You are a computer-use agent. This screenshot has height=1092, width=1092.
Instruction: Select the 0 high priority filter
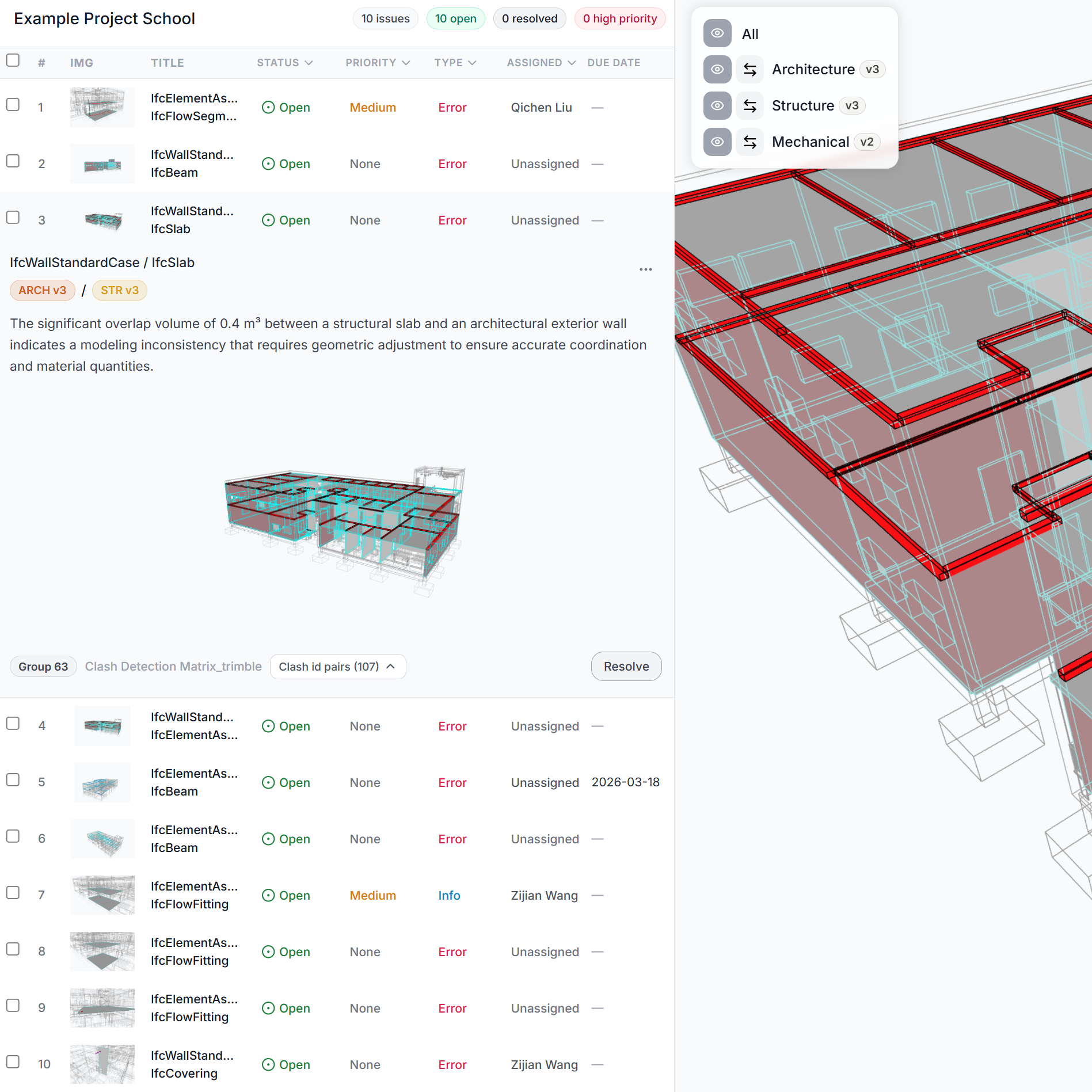click(x=619, y=18)
